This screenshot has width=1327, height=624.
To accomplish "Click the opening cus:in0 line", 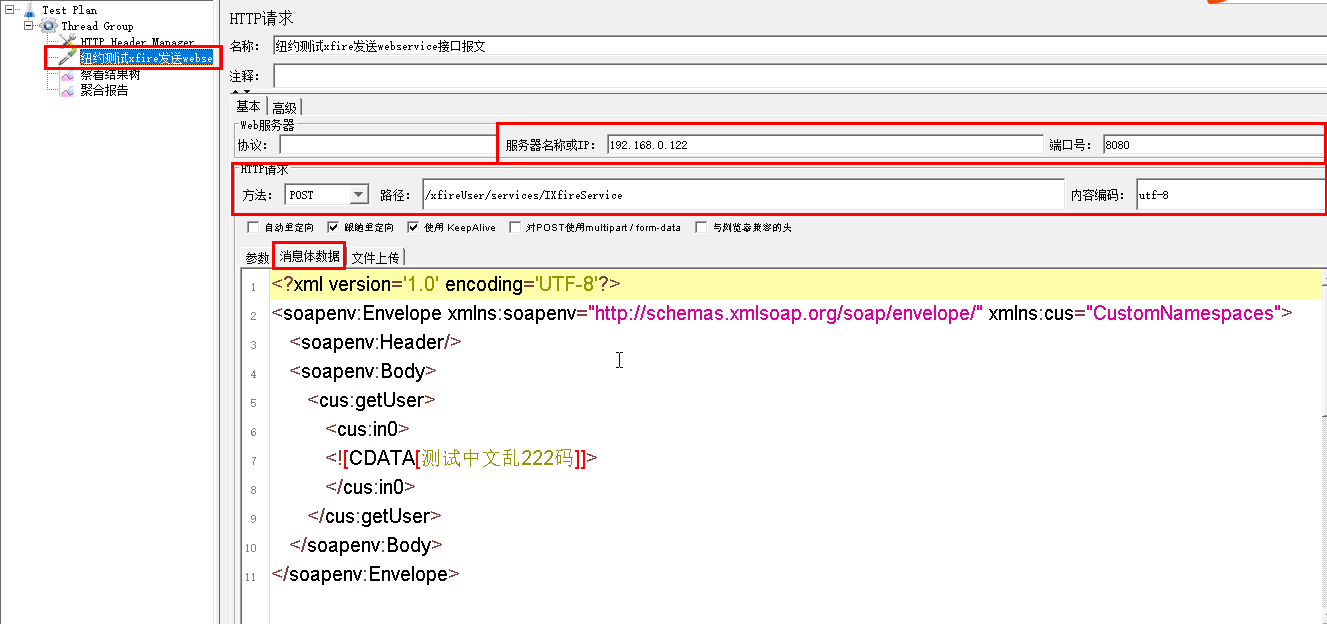I will (367, 429).
